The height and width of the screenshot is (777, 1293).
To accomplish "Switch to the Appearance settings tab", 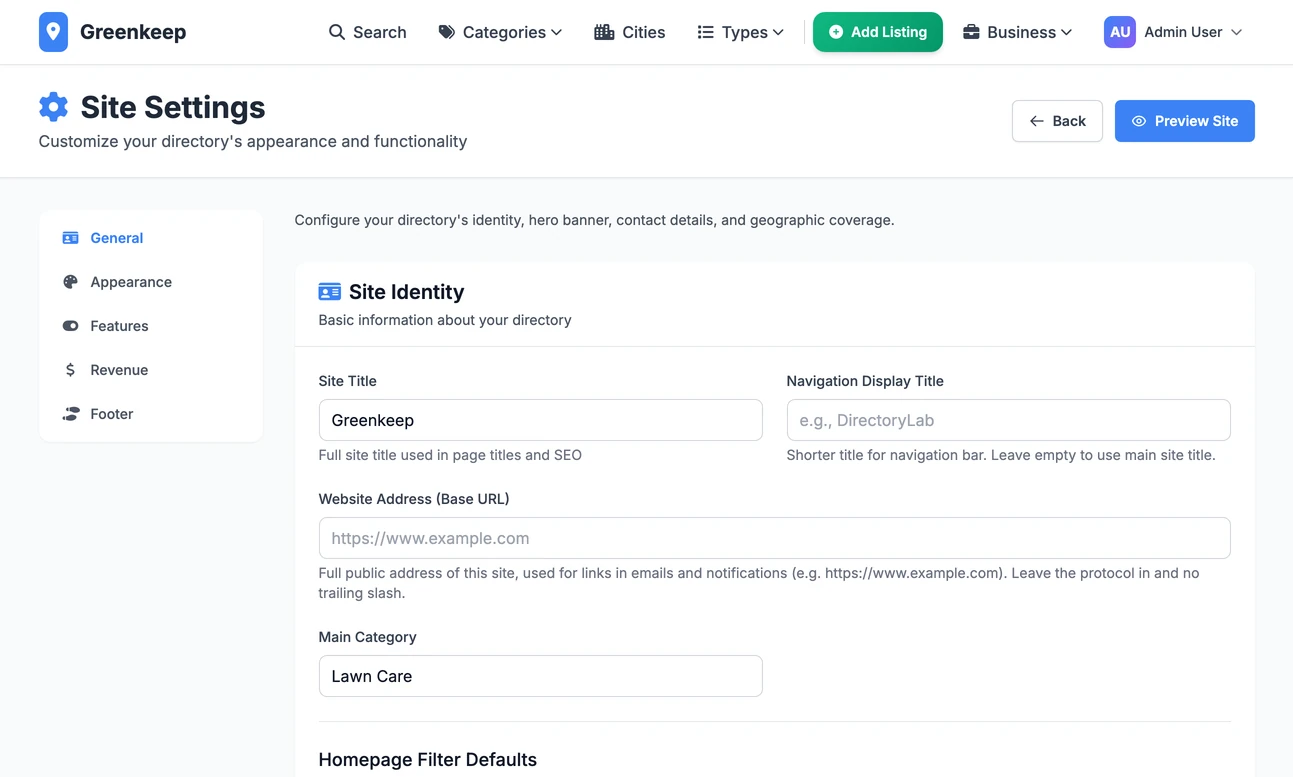I will coord(151,282).
